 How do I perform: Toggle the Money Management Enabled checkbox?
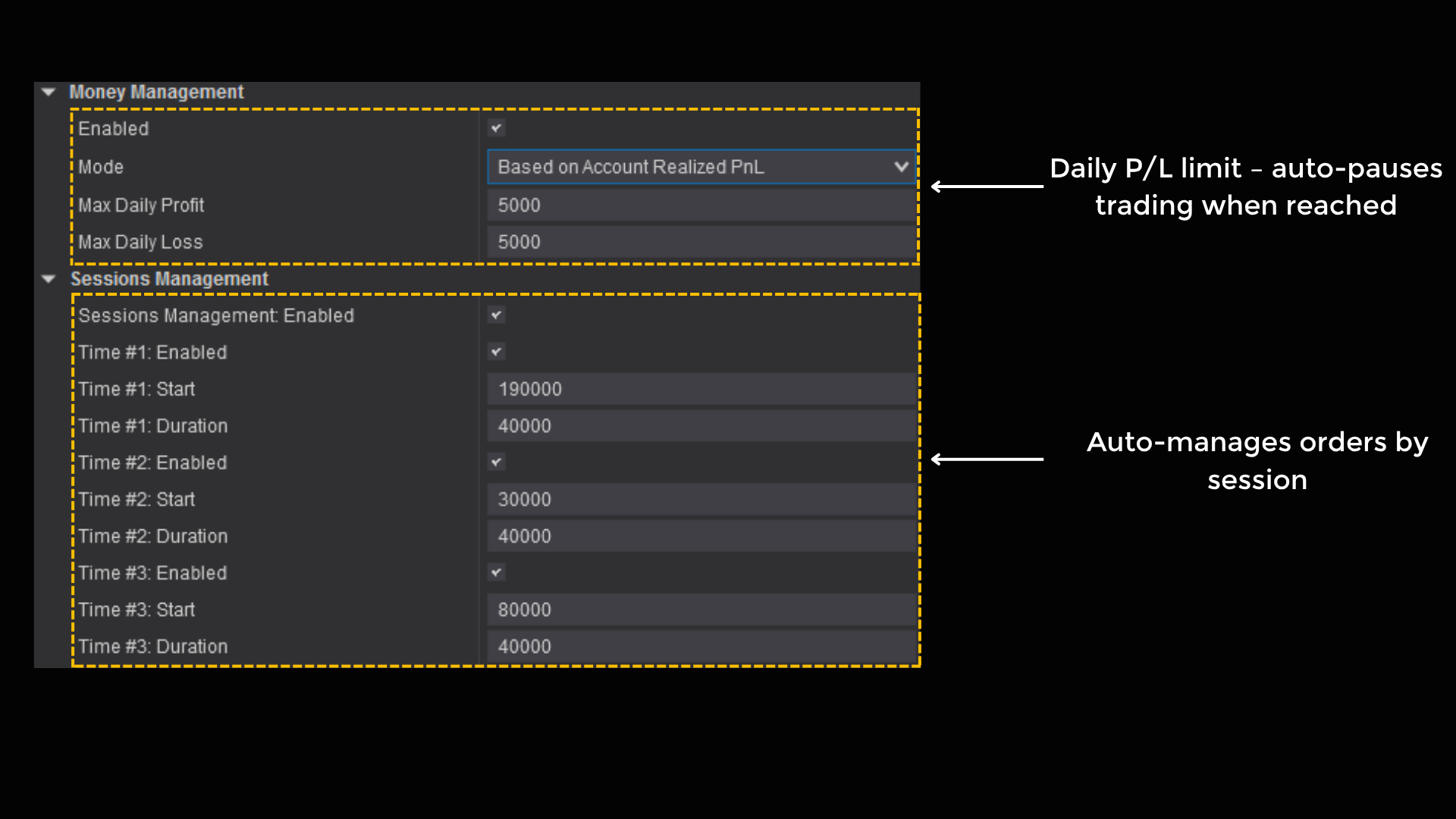tap(497, 128)
